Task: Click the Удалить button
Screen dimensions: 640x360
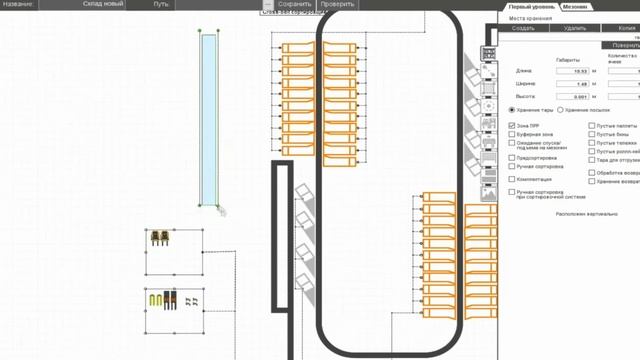Action: [575, 28]
